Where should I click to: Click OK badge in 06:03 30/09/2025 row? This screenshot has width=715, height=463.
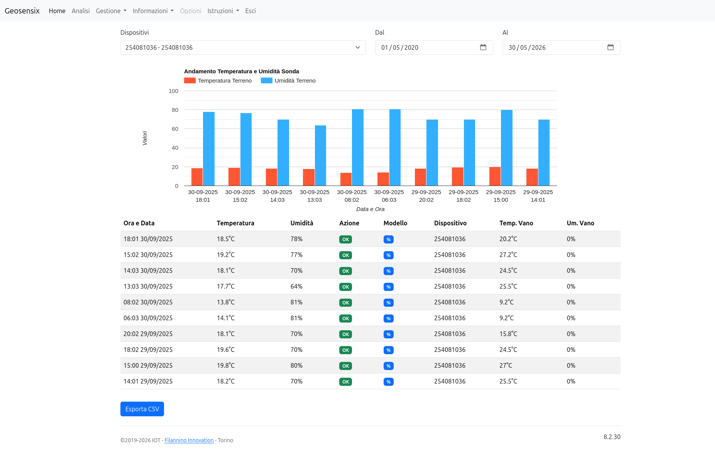[x=345, y=318]
